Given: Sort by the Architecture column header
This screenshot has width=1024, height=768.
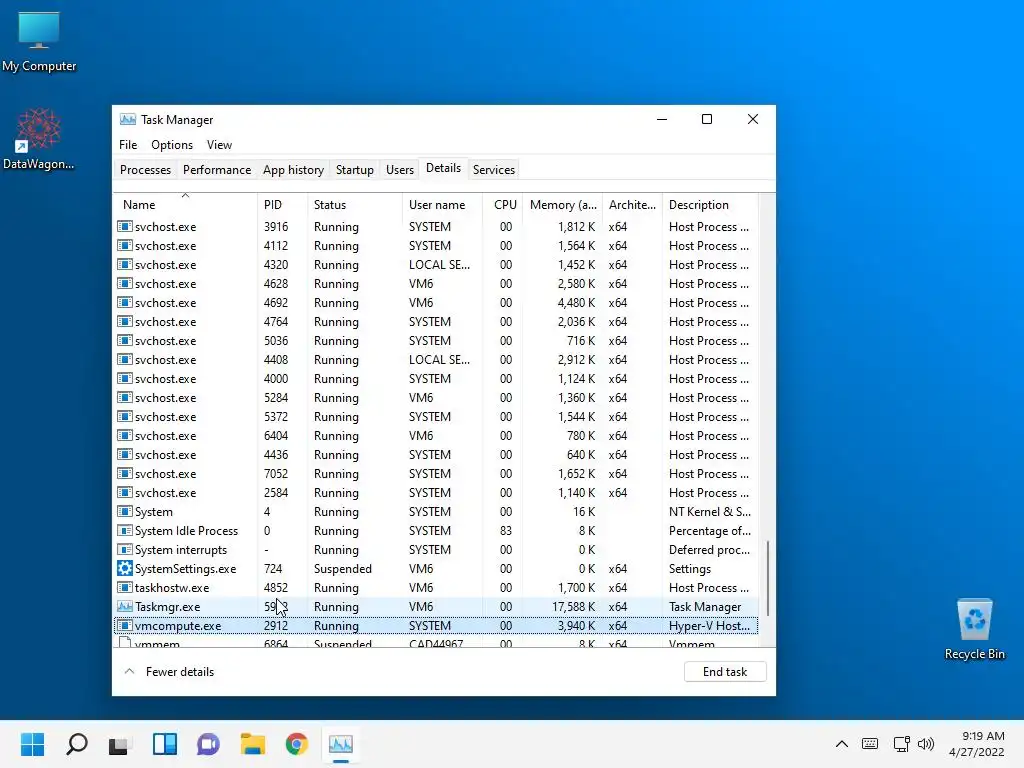Looking at the screenshot, I should [x=632, y=204].
